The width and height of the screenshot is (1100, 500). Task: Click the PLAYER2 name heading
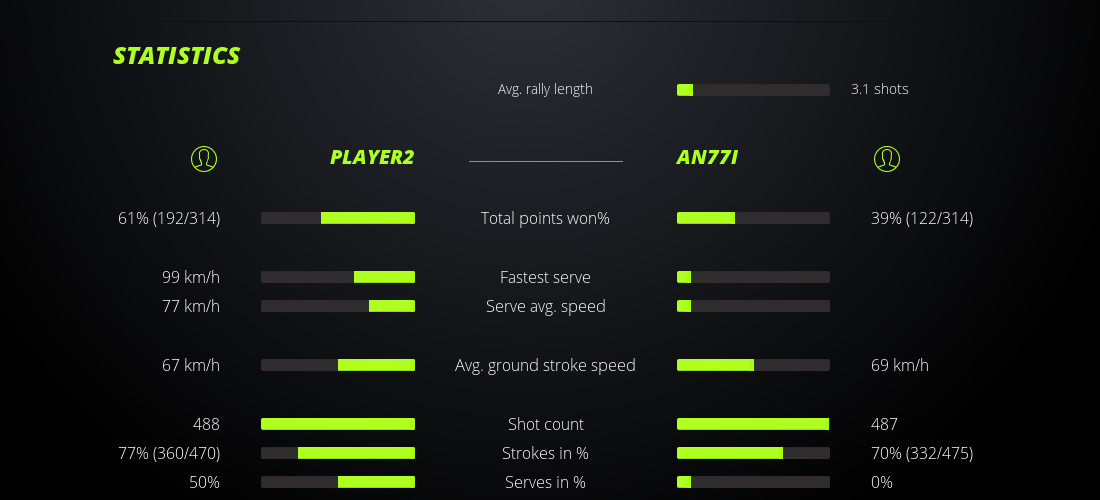371,157
